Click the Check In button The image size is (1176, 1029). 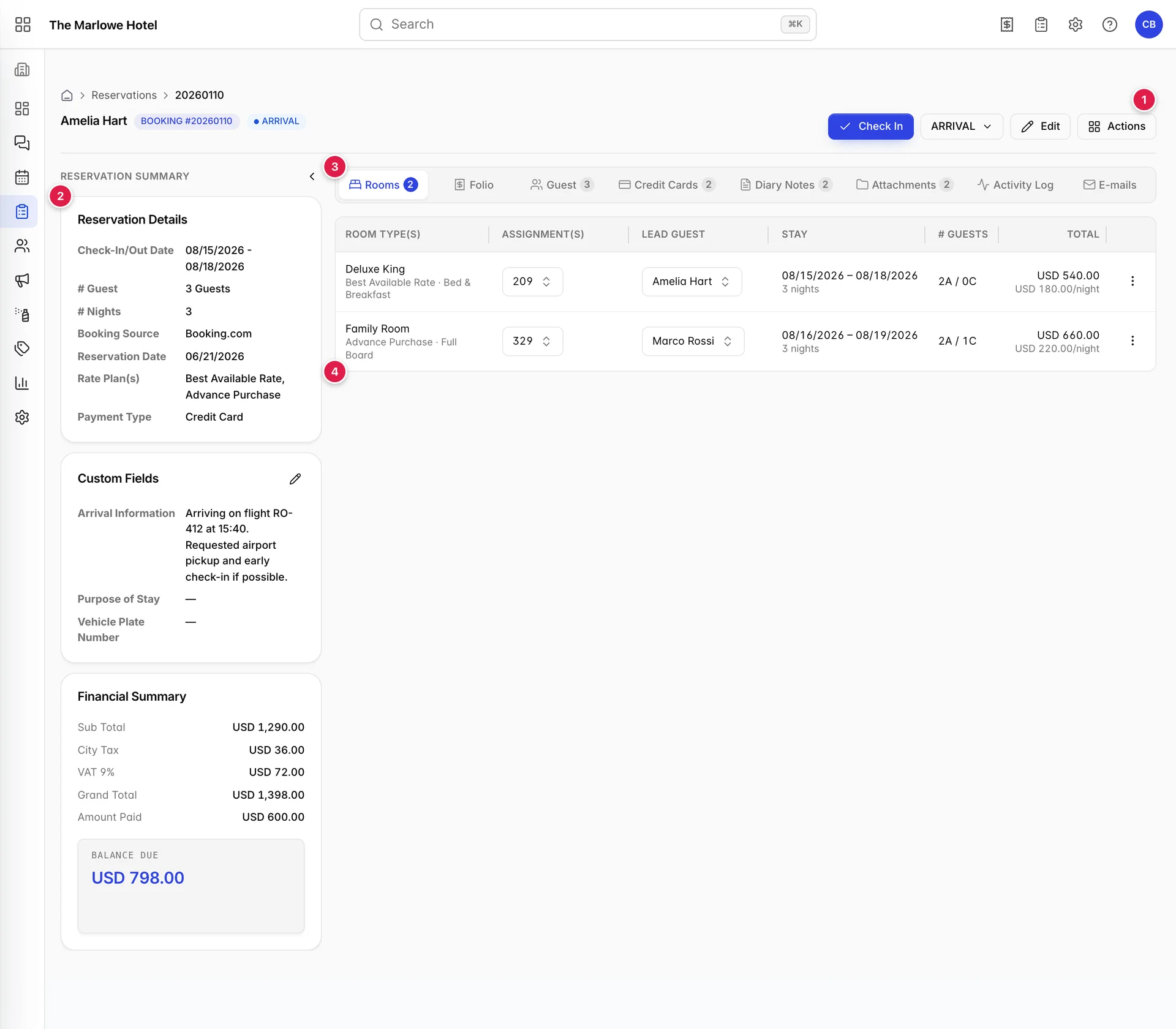(870, 126)
